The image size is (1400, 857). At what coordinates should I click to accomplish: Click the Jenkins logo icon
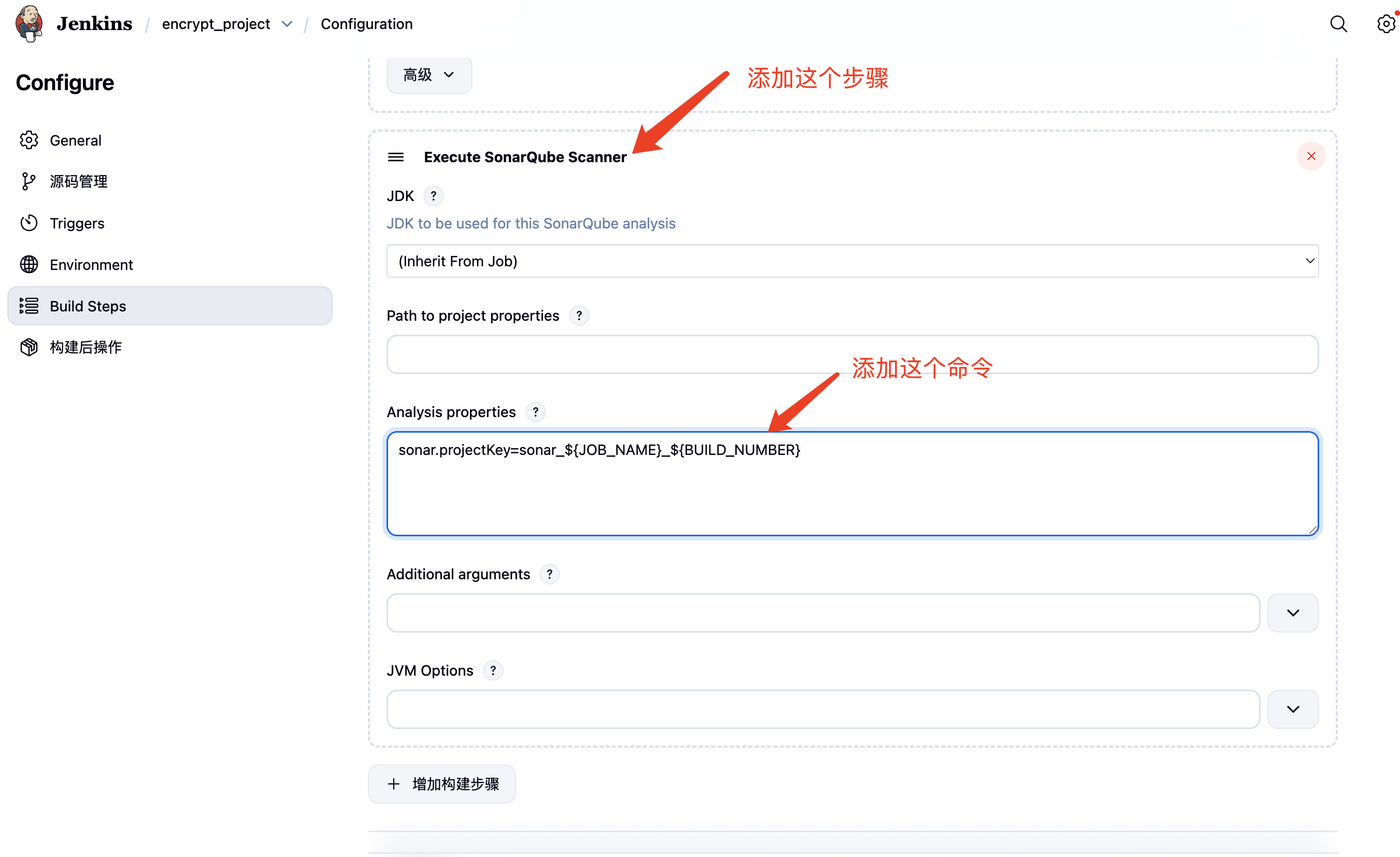click(30, 23)
